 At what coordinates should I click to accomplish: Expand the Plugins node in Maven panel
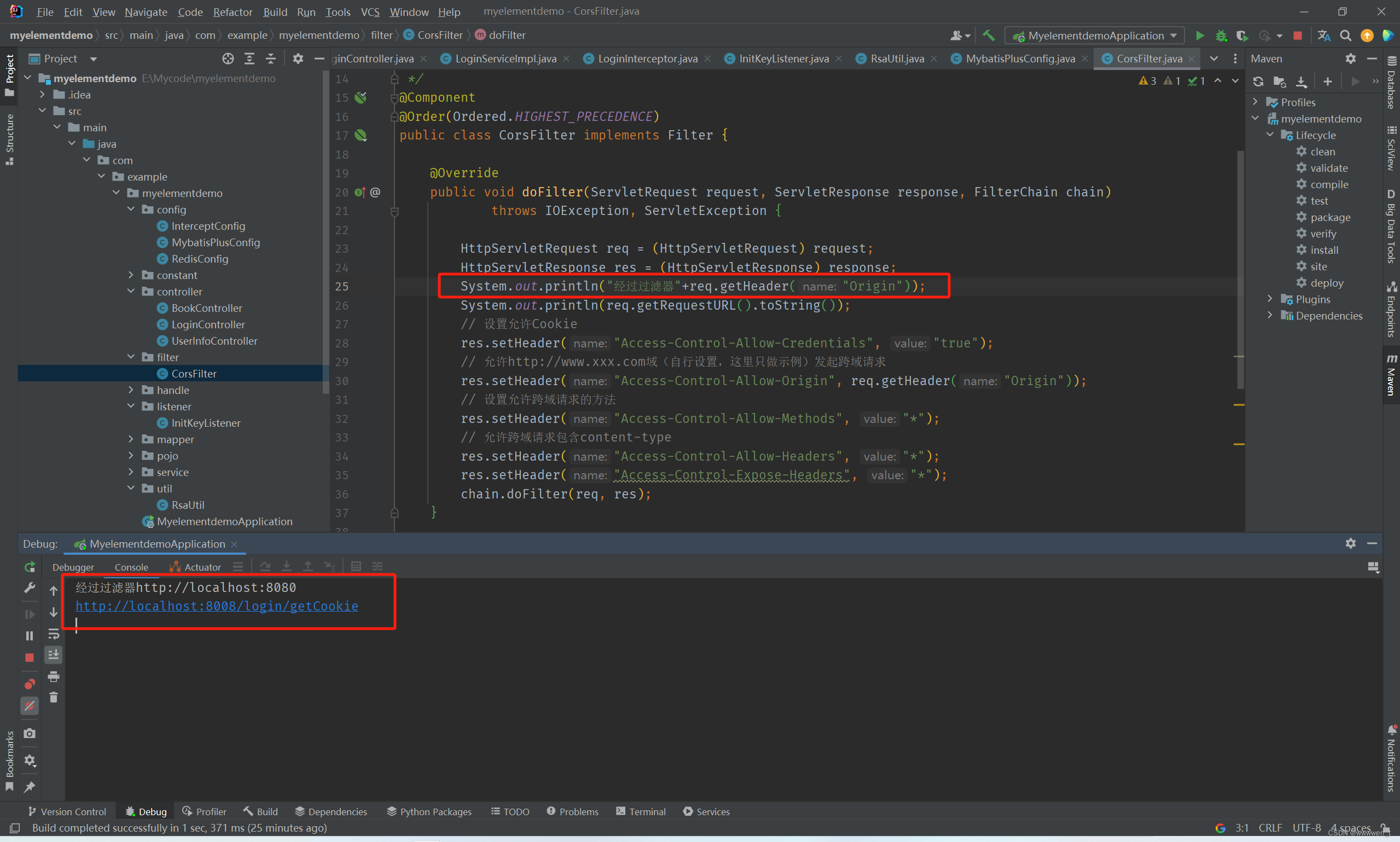(1270, 299)
